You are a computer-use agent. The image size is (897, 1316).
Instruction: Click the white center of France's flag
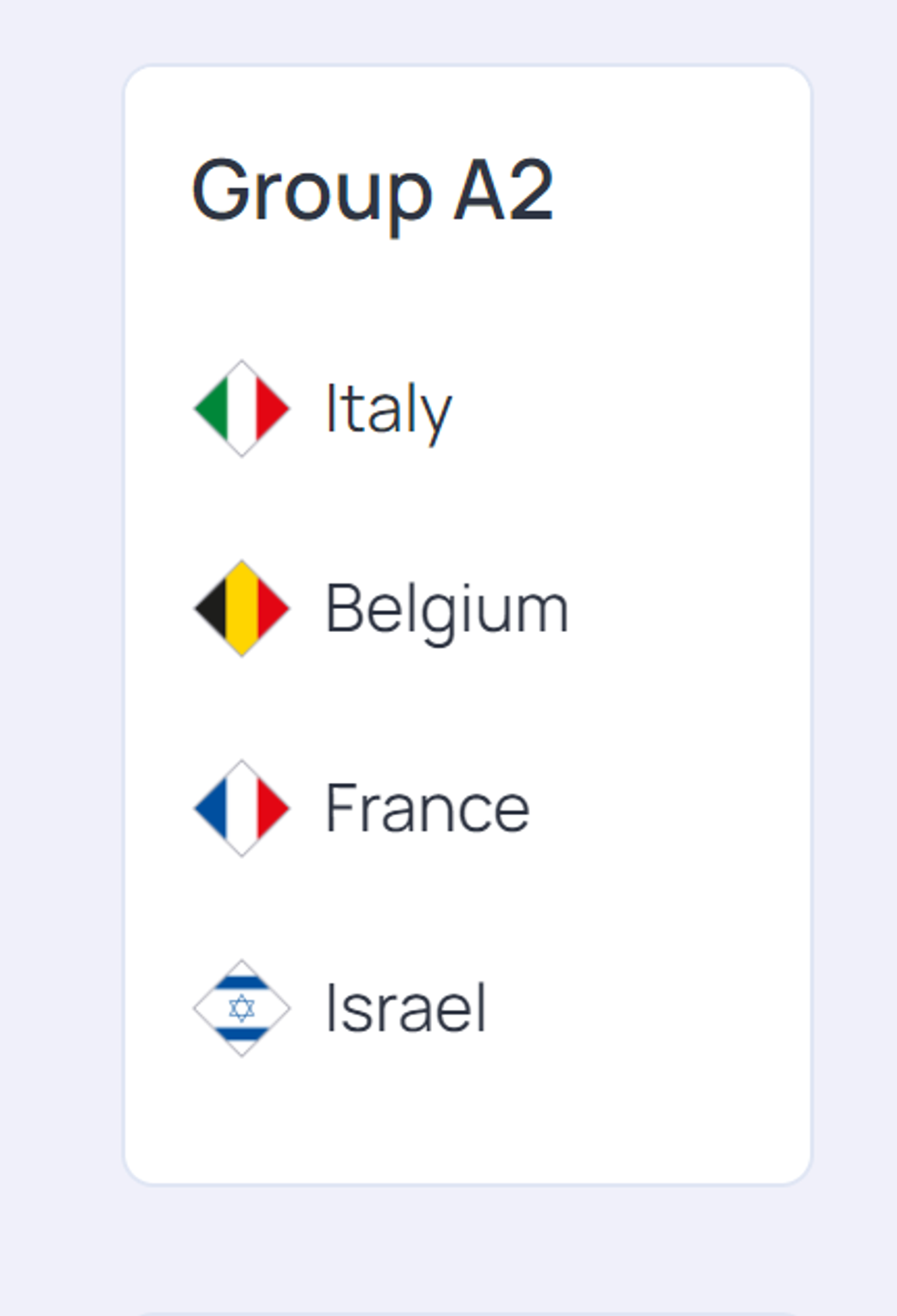242,808
